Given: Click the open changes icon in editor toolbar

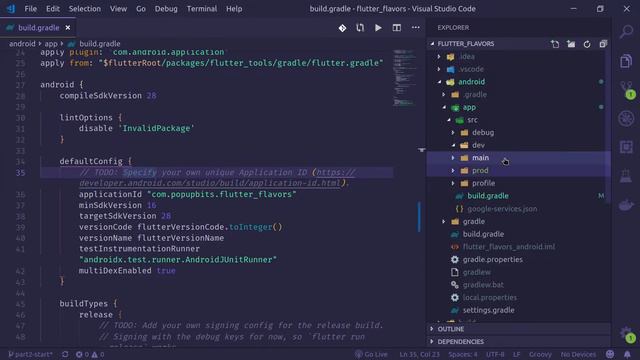Looking at the screenshot, I should [360, 28].
